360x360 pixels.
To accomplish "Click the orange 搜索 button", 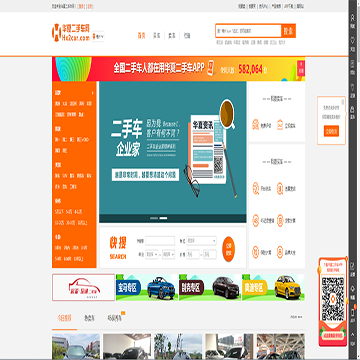I will click(288, 31).
